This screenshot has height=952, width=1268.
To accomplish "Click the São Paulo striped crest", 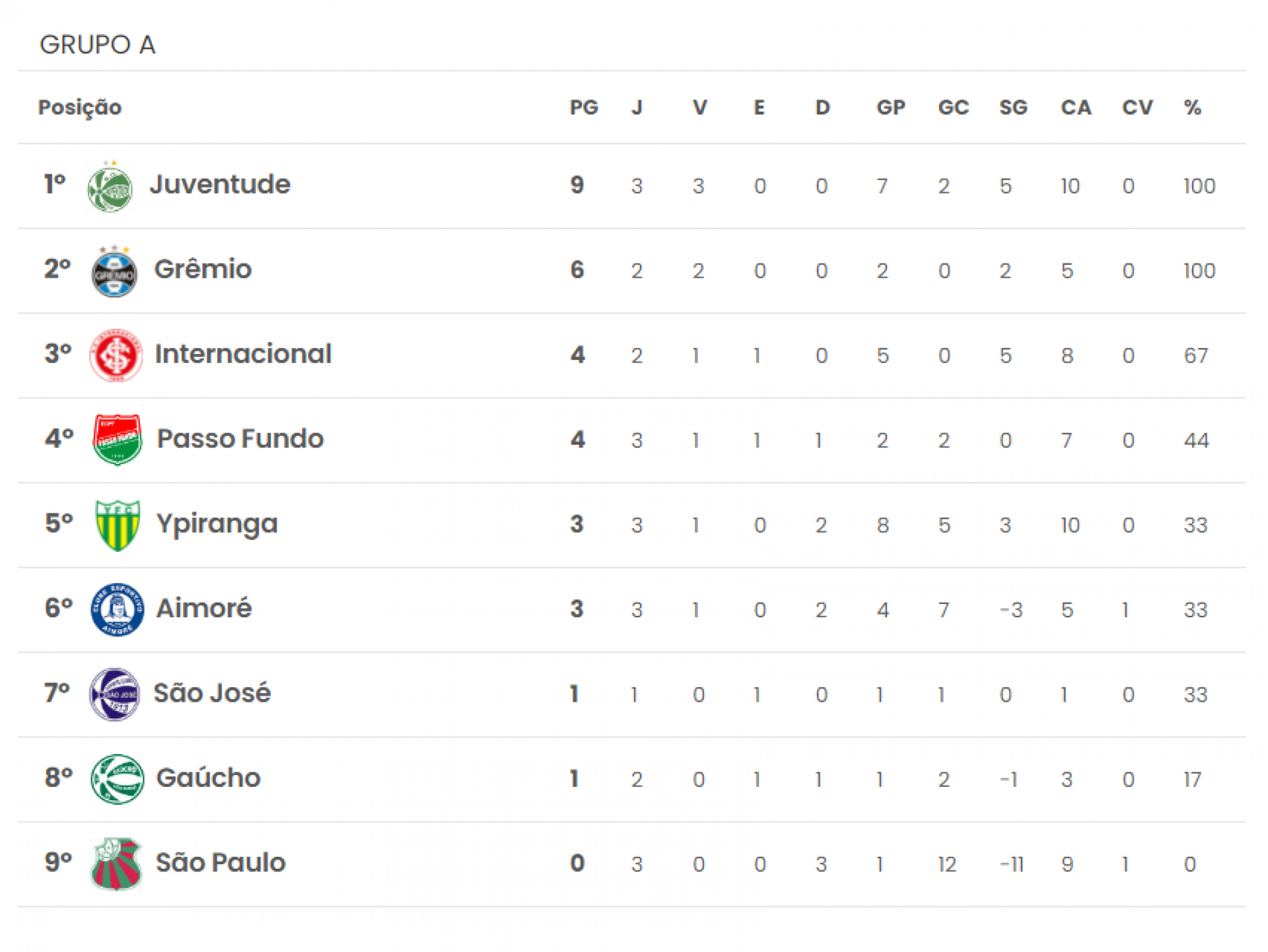I will (116, 864).
